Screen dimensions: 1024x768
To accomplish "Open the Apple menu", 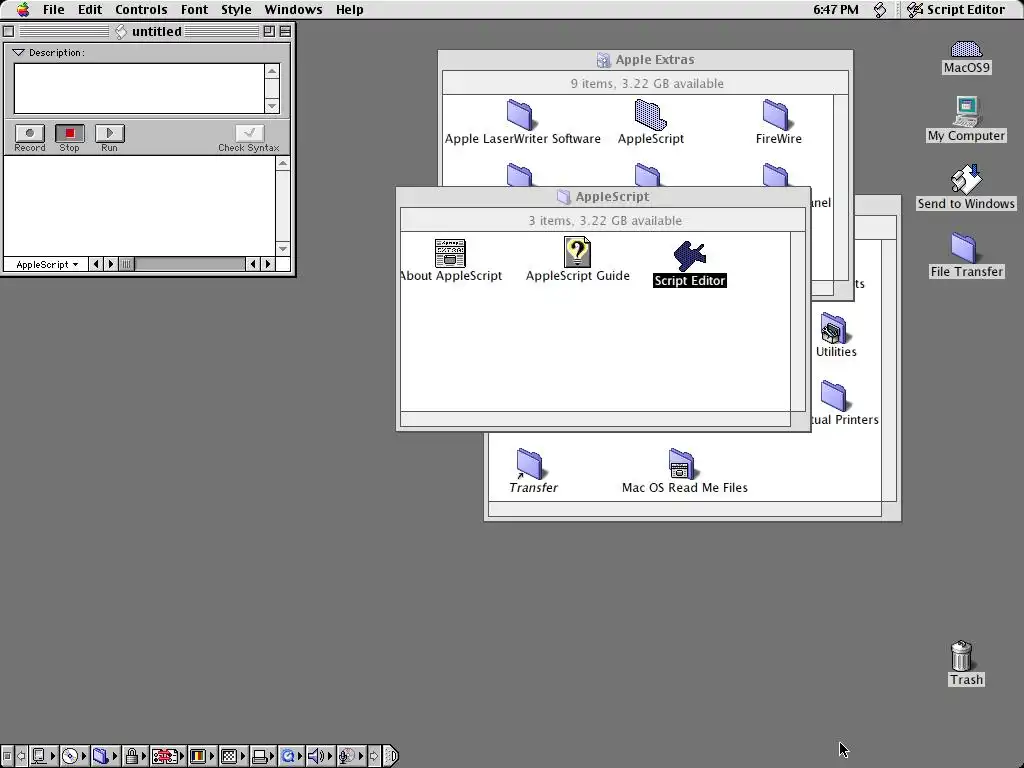I will [23, 9].
